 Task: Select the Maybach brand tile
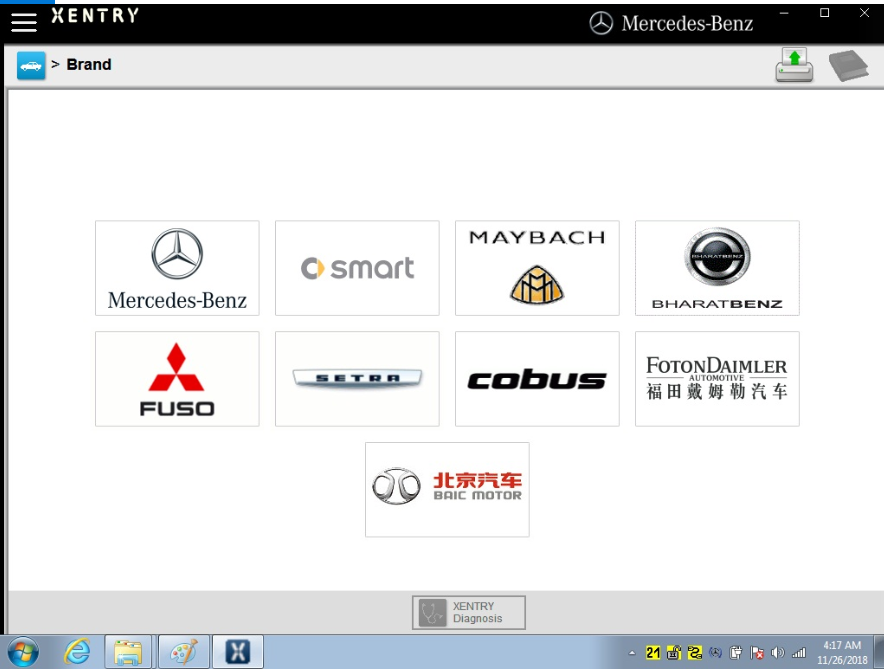pos(537,268)
